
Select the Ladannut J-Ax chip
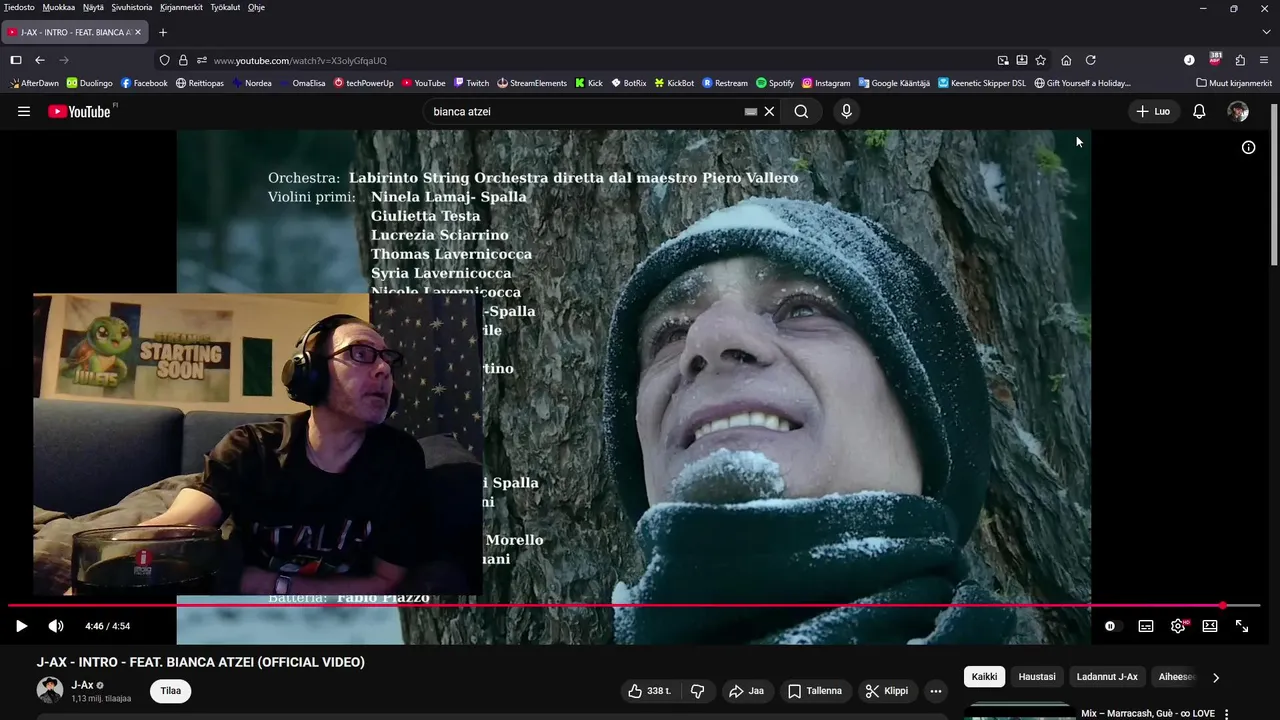tap(1107, 677)
